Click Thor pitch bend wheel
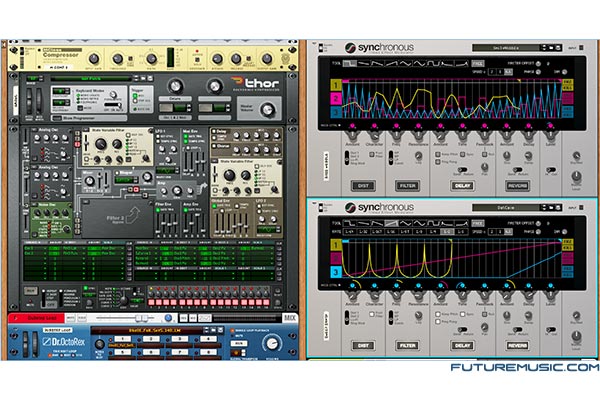This screenshot has width=600, height=400. pos(29,101)
